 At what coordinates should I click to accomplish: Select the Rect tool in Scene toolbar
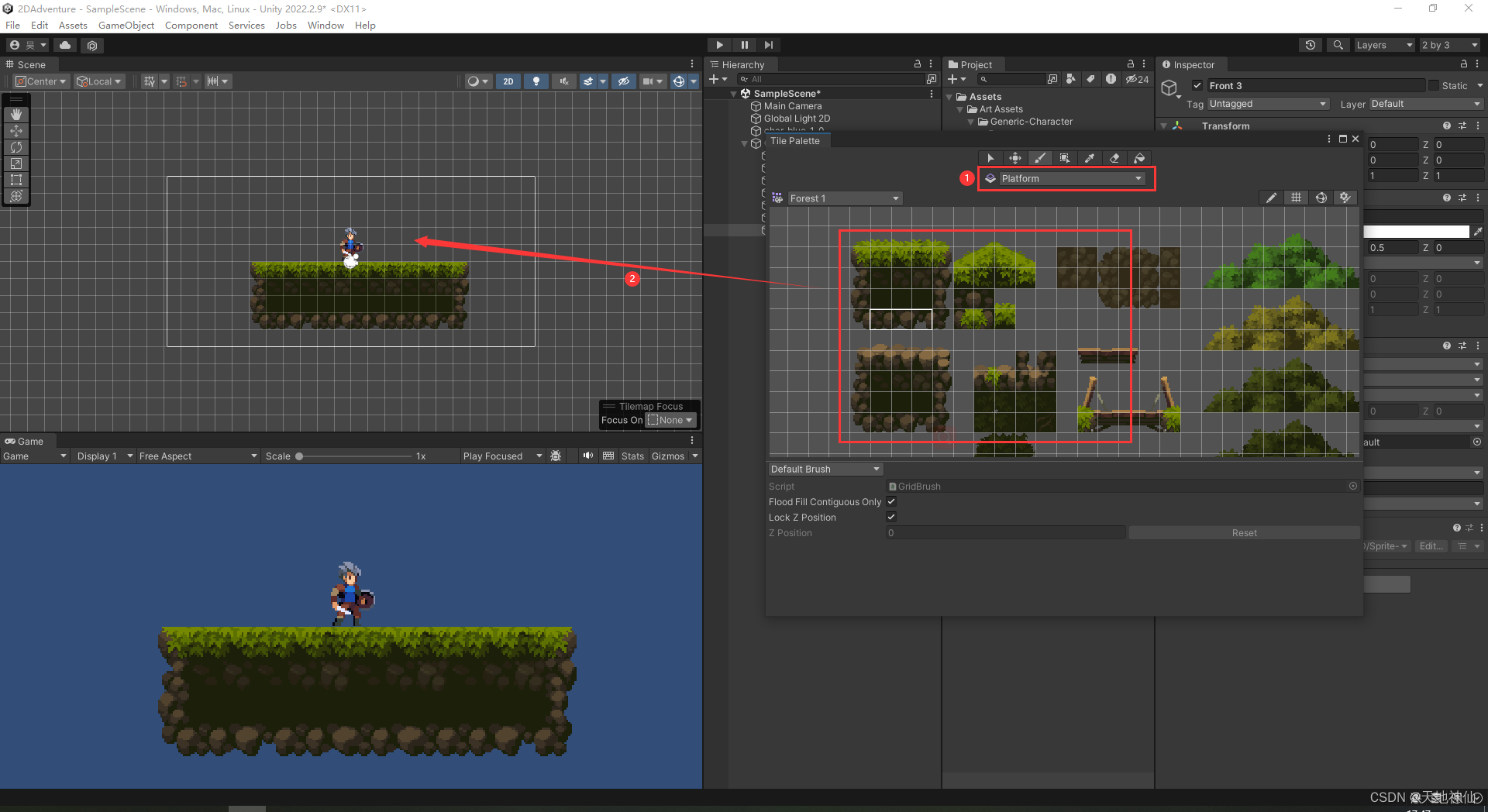coord(16,180)
